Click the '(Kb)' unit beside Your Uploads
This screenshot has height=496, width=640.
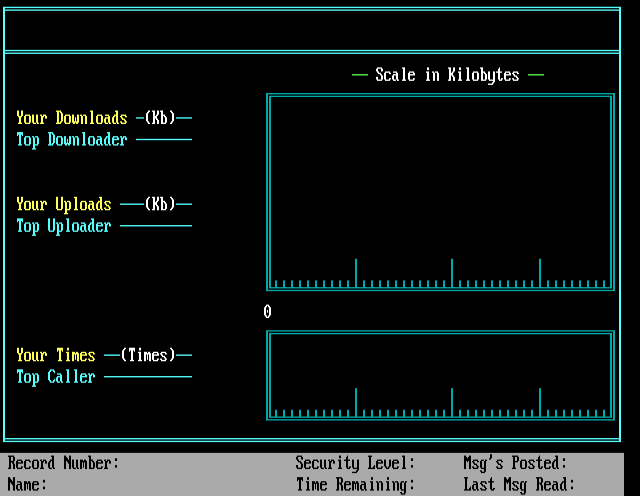[x=160, y=204]
